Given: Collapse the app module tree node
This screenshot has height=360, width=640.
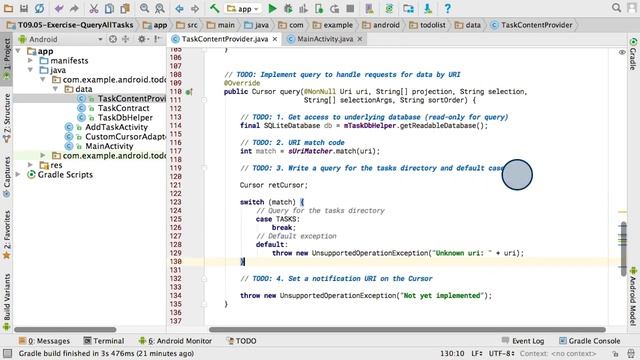Looking at the screenshot, I should tap(18, 51).
